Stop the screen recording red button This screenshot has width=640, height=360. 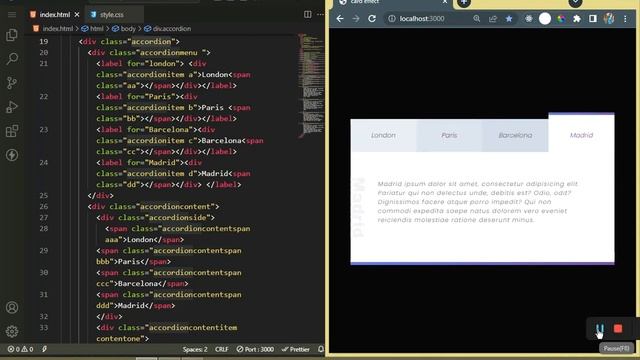(618, 329)
